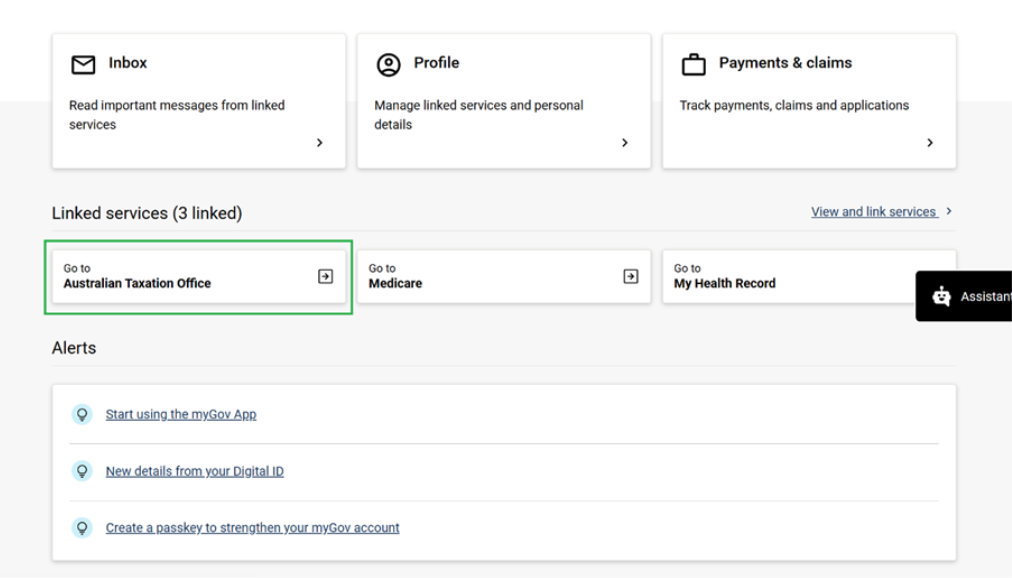The image size is (1012, 578).
Task: Click the Australian Taxation Office label
Action: [x=137, y=283]
